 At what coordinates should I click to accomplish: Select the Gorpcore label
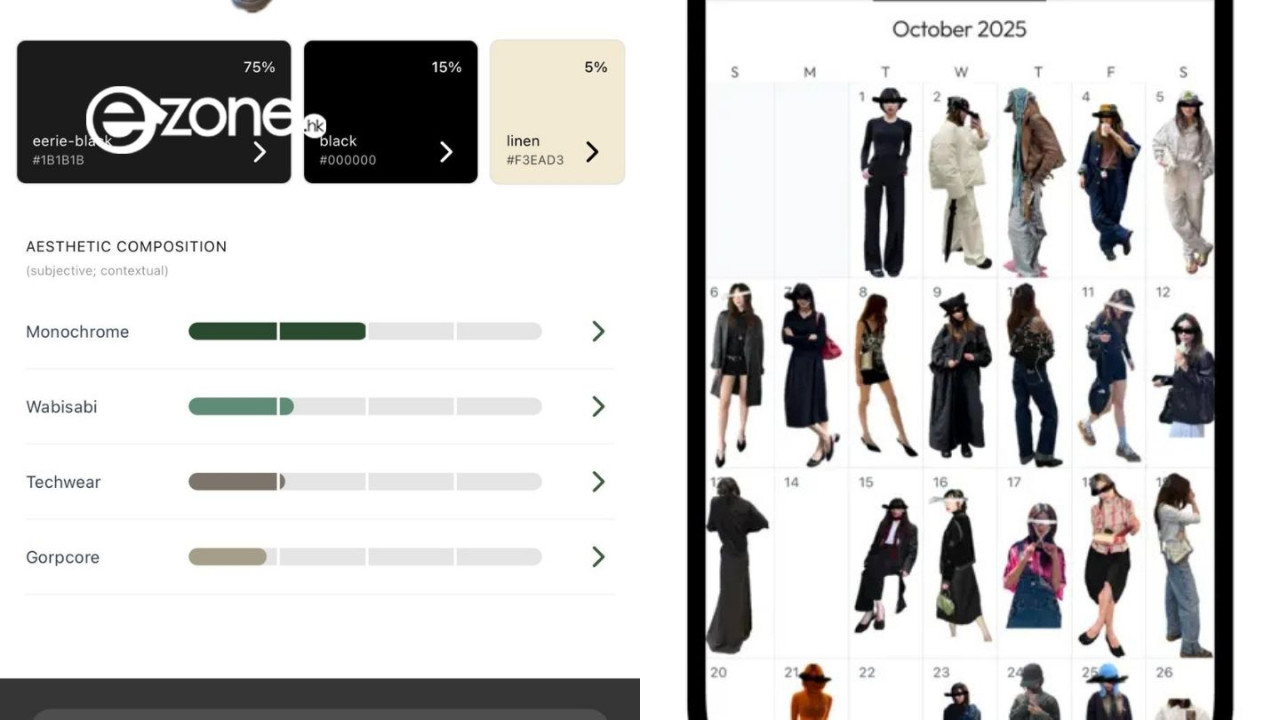click(63, 557)
